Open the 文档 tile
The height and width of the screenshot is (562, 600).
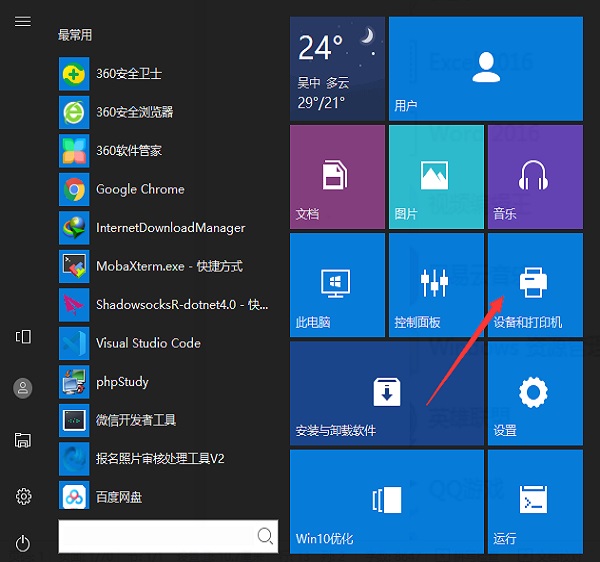pyautogui.click(x=337, y=175)
